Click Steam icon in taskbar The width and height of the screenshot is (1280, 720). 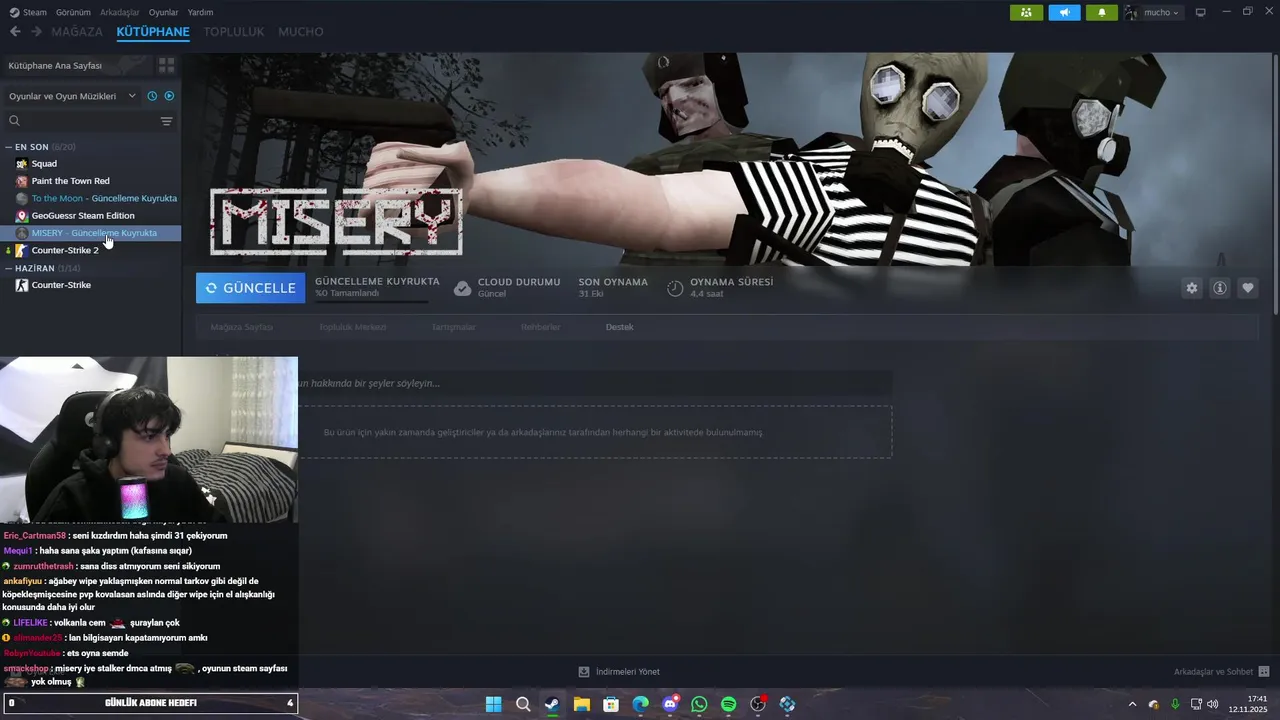(x=552, y=704)
